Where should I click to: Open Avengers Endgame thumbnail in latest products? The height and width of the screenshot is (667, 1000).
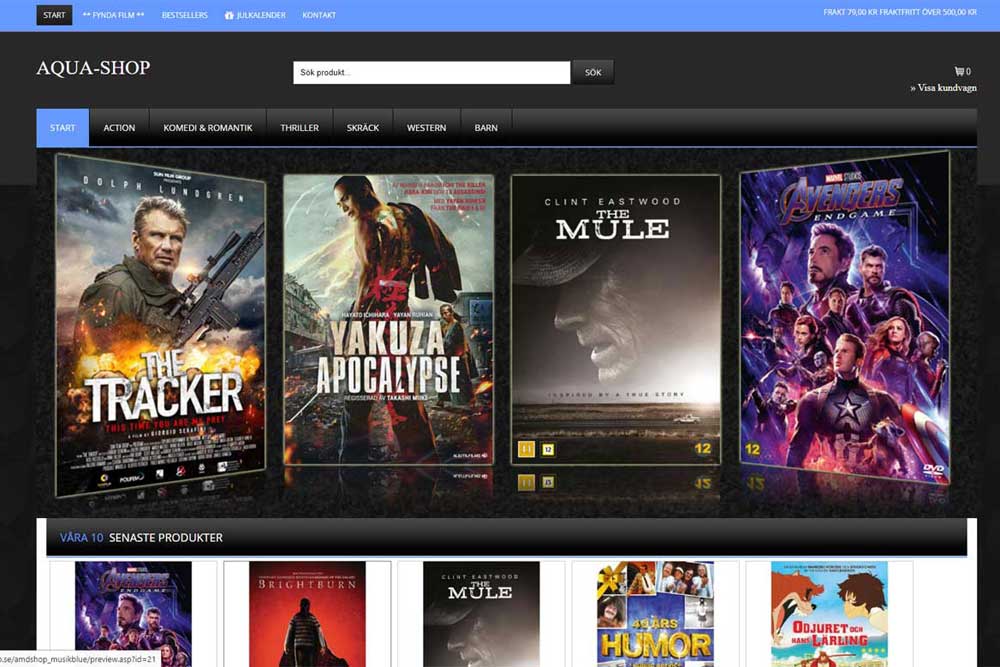(133, 614)
